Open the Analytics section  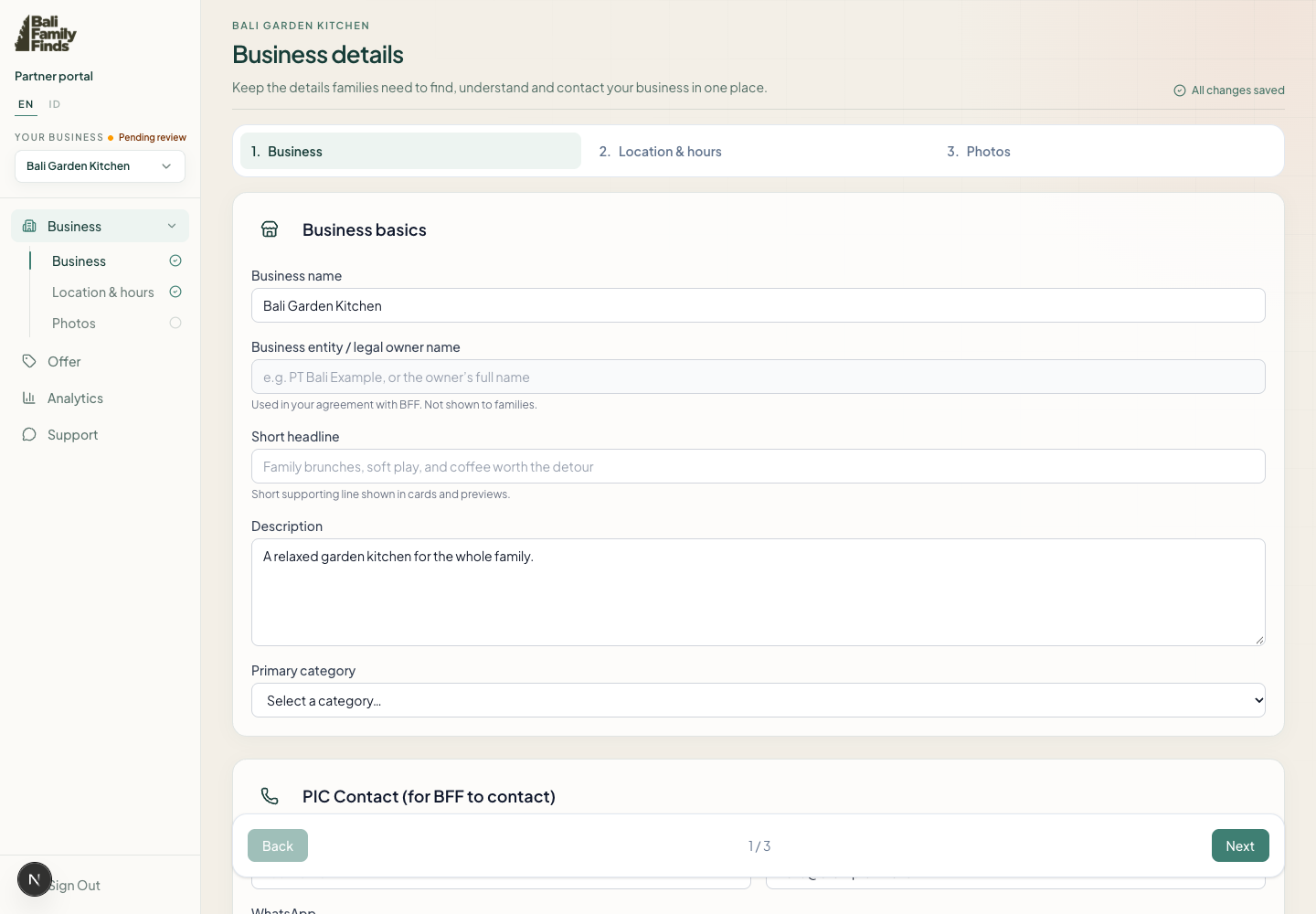pos(100,398)
